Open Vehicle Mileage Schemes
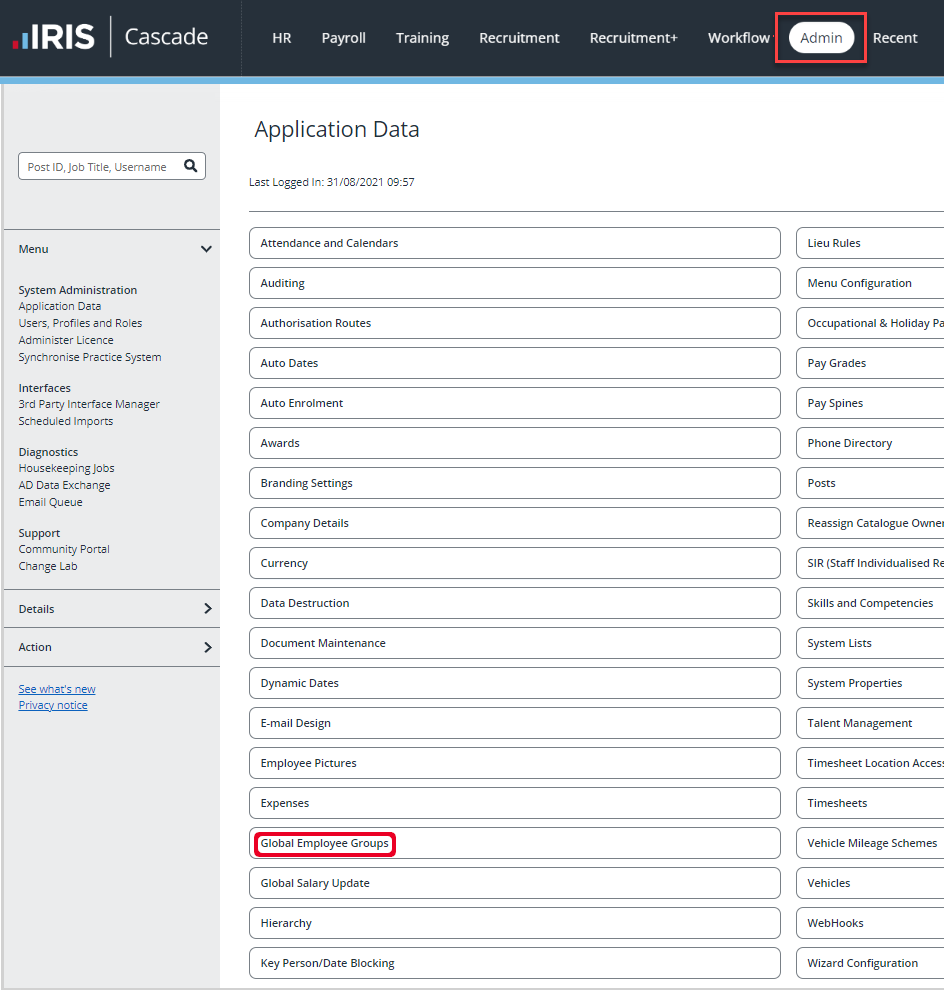The width and height of the screenshot is (944, 990). click(870, 843)
